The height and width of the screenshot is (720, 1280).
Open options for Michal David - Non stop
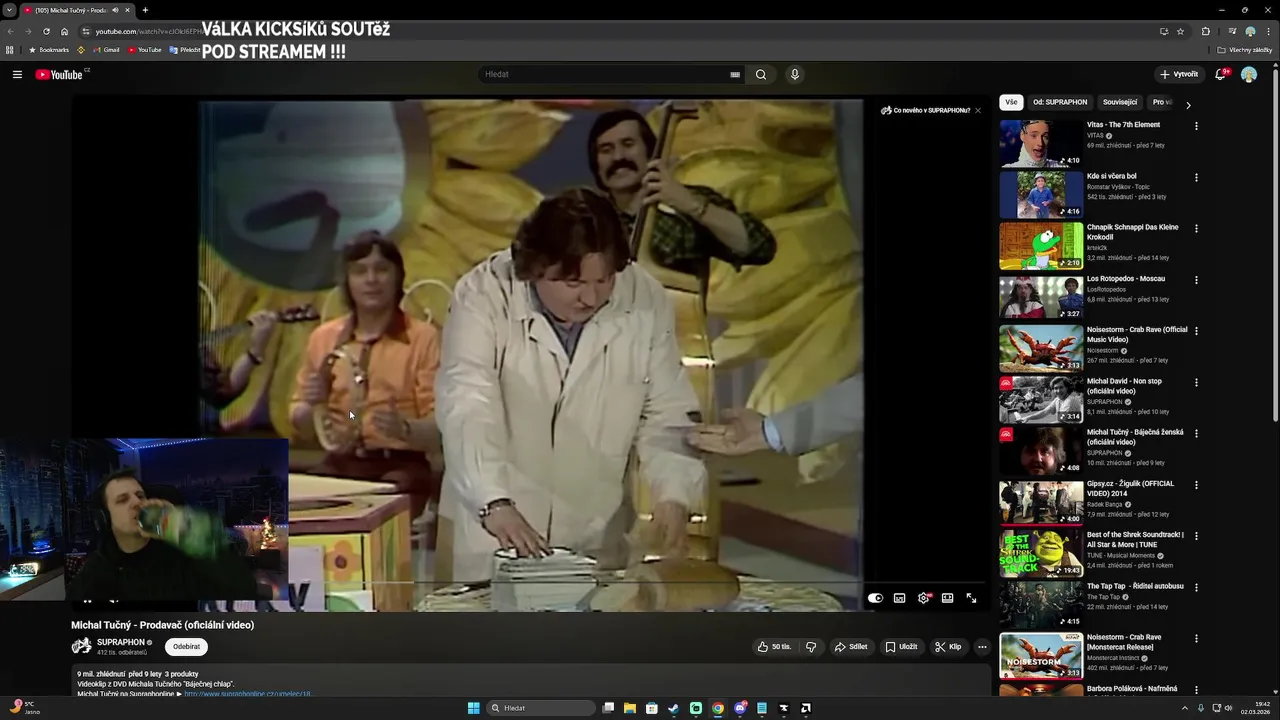(1196, 382)
